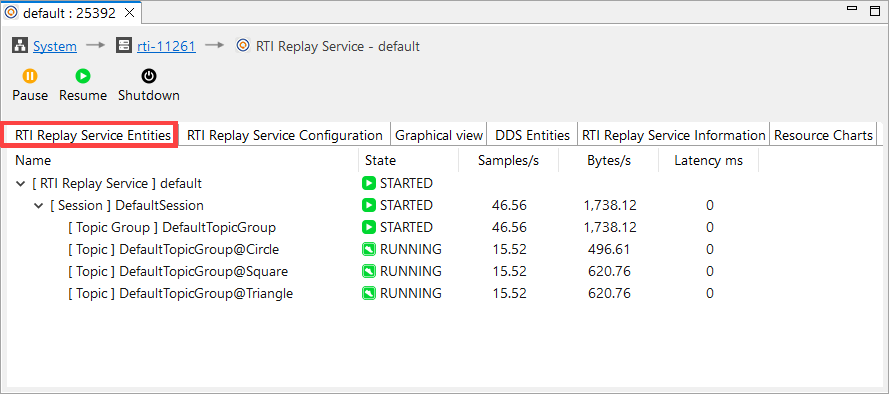Click RUNNING state icon for Square topic
This screenshot has height=394, width=889.
click(x=369, y=272)
